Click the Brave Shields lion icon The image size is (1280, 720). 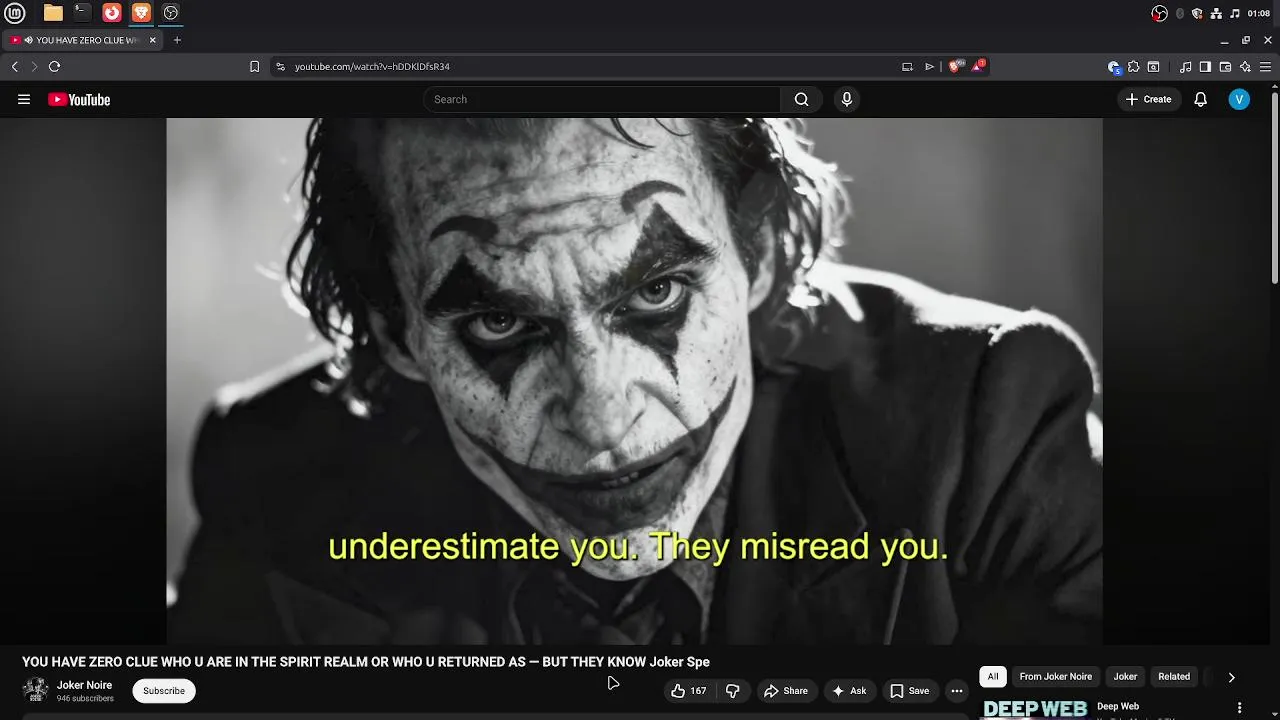(957, 66)
